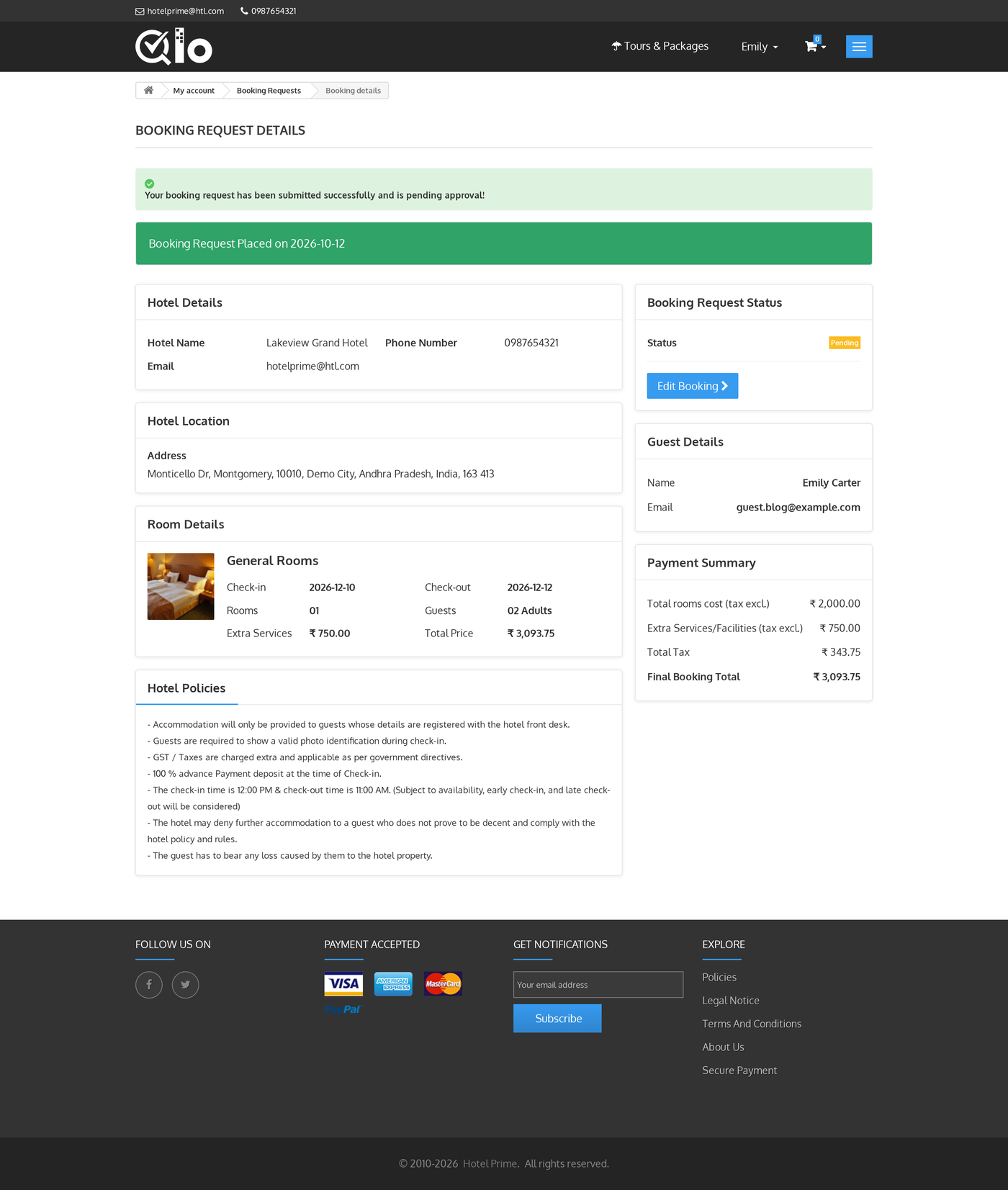
Task: Open the About Us footer link
Action: pyautogui.click(x=723, y=1047)
